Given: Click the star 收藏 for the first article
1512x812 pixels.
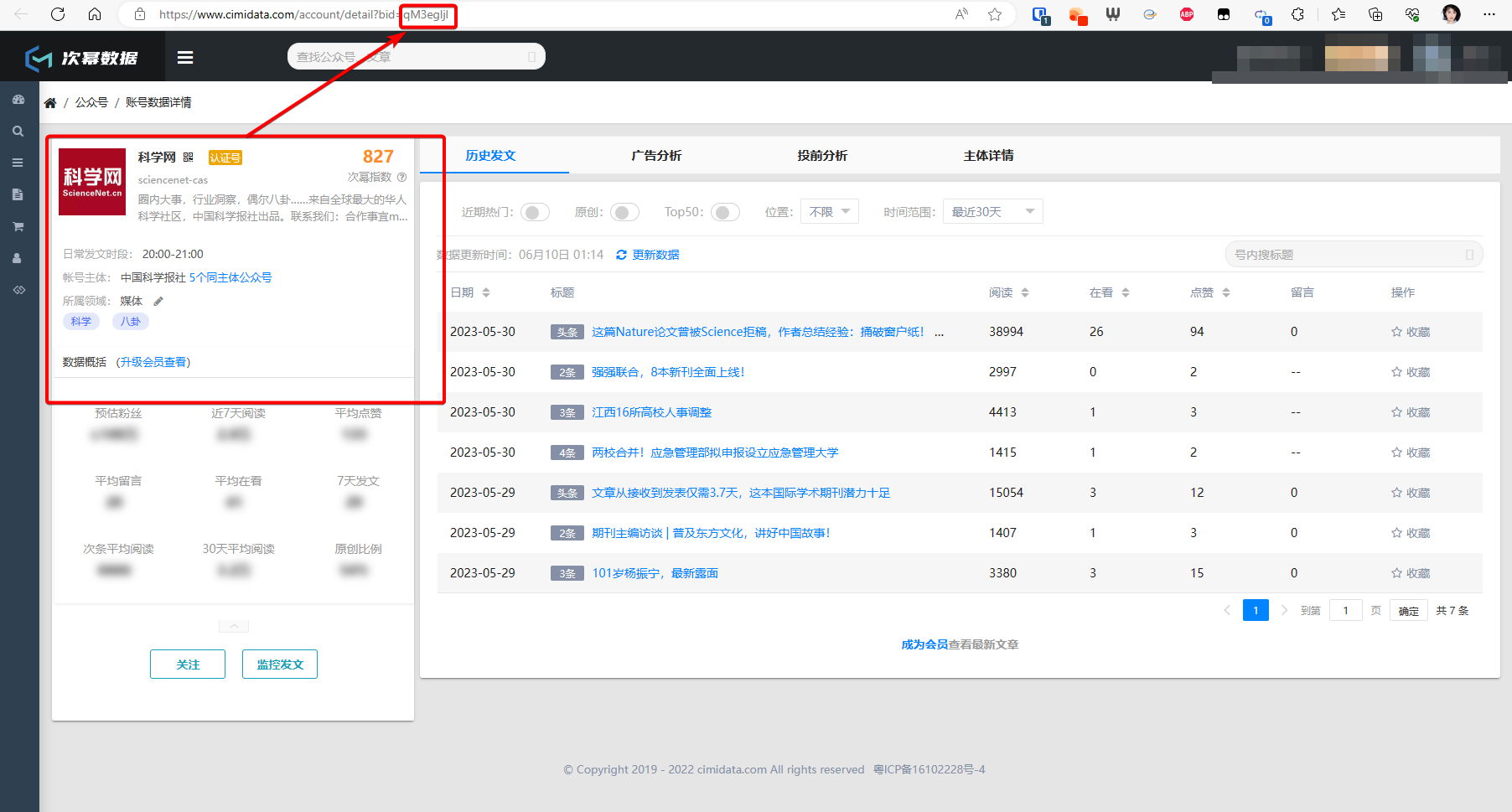Looking at the screenshot, I should (x=1411, y=332).
